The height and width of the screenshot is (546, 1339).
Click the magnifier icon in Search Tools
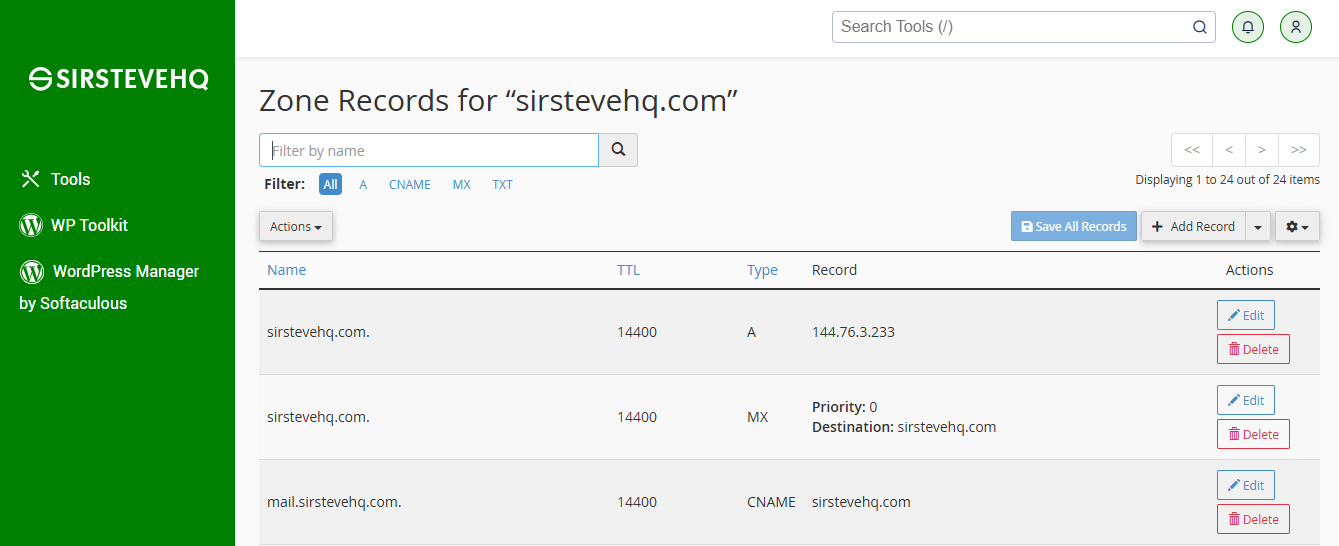[x=1199, y=27]
